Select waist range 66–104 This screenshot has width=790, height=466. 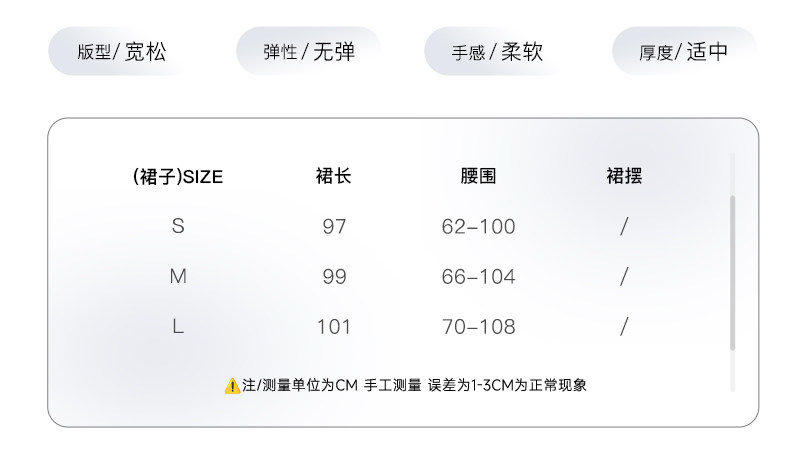point(478,277)
